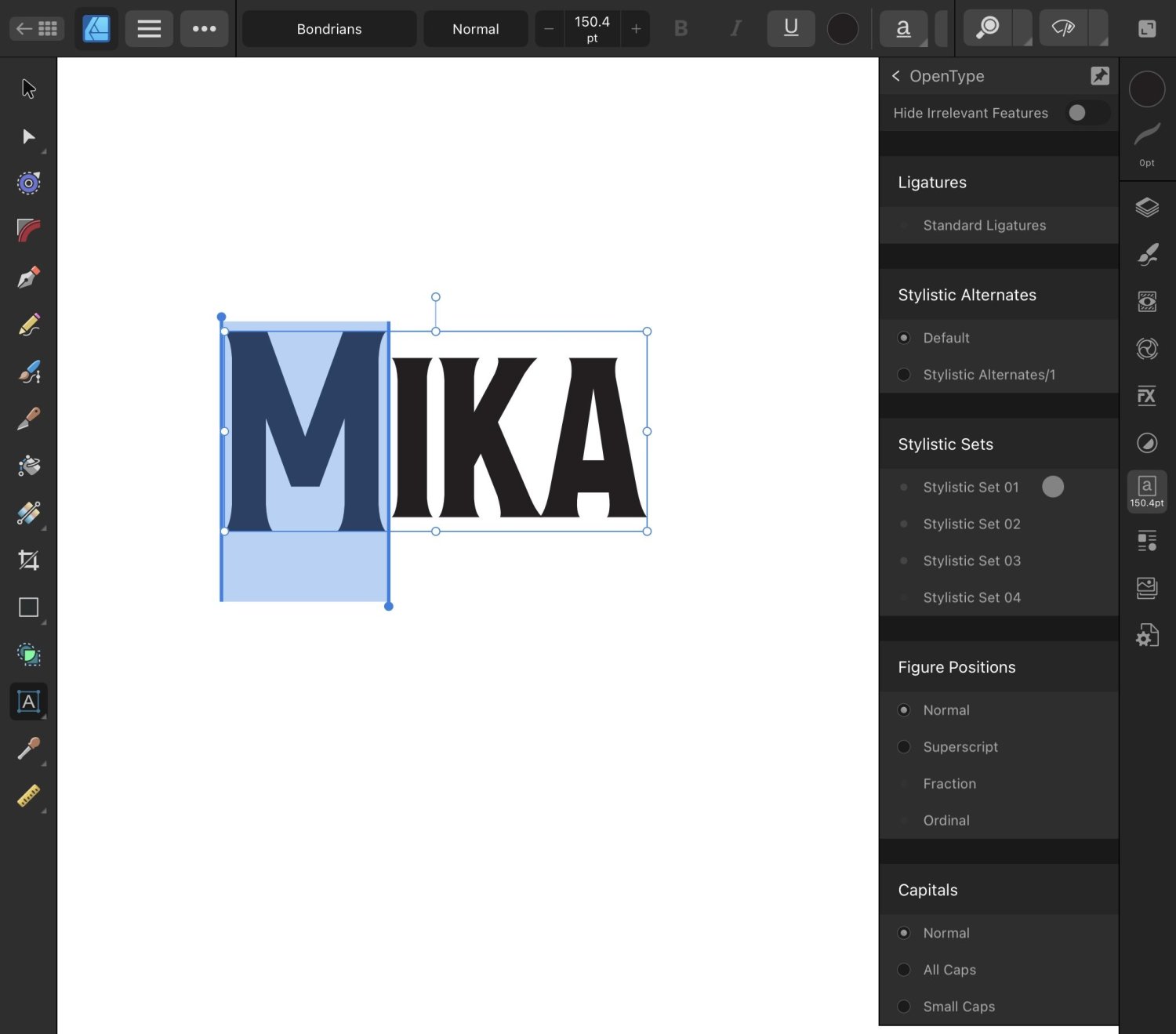
Task: Go back from OpenType panel
Action: (x=896, y=76)
